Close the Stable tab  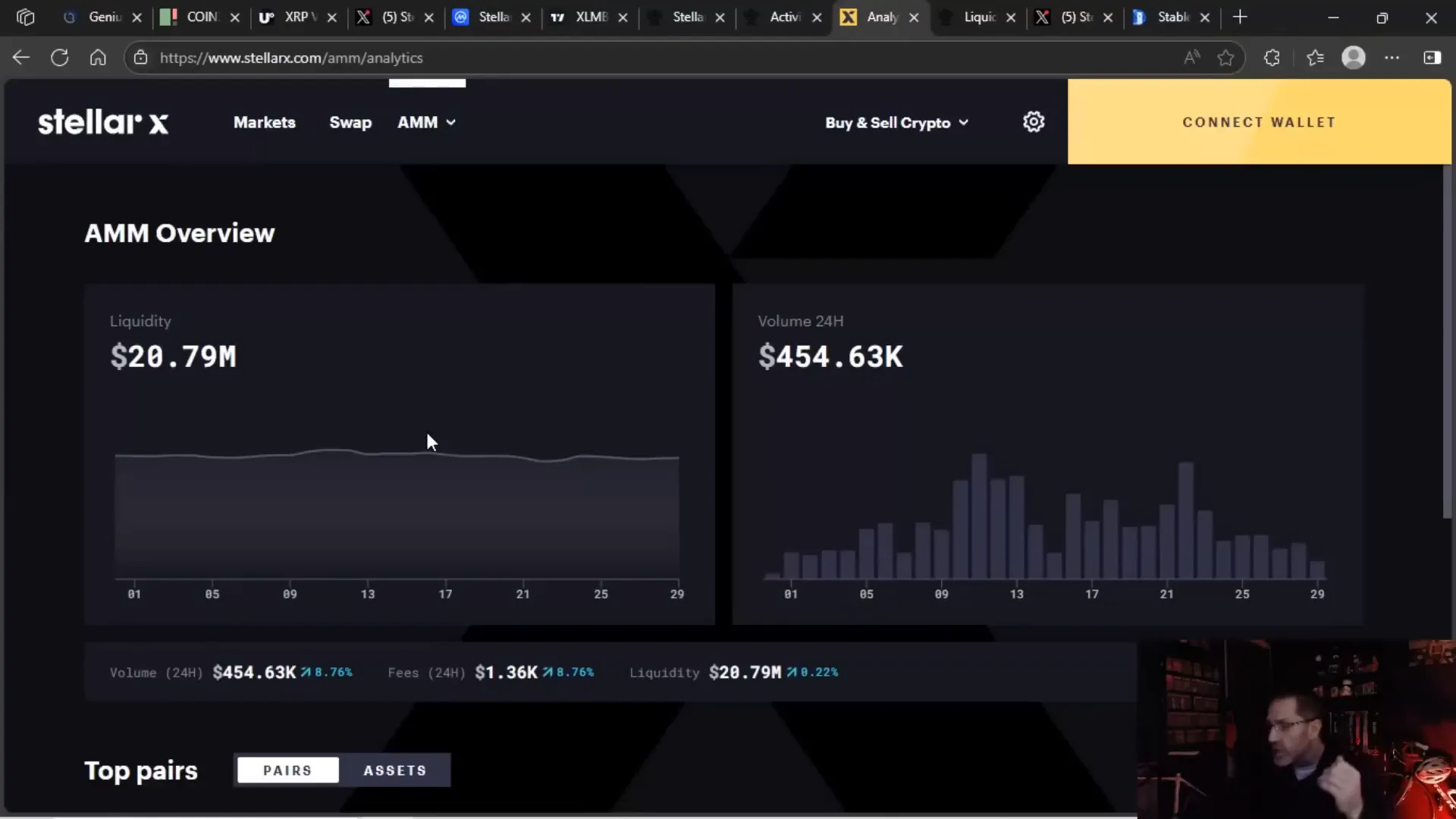[1205, 17]
